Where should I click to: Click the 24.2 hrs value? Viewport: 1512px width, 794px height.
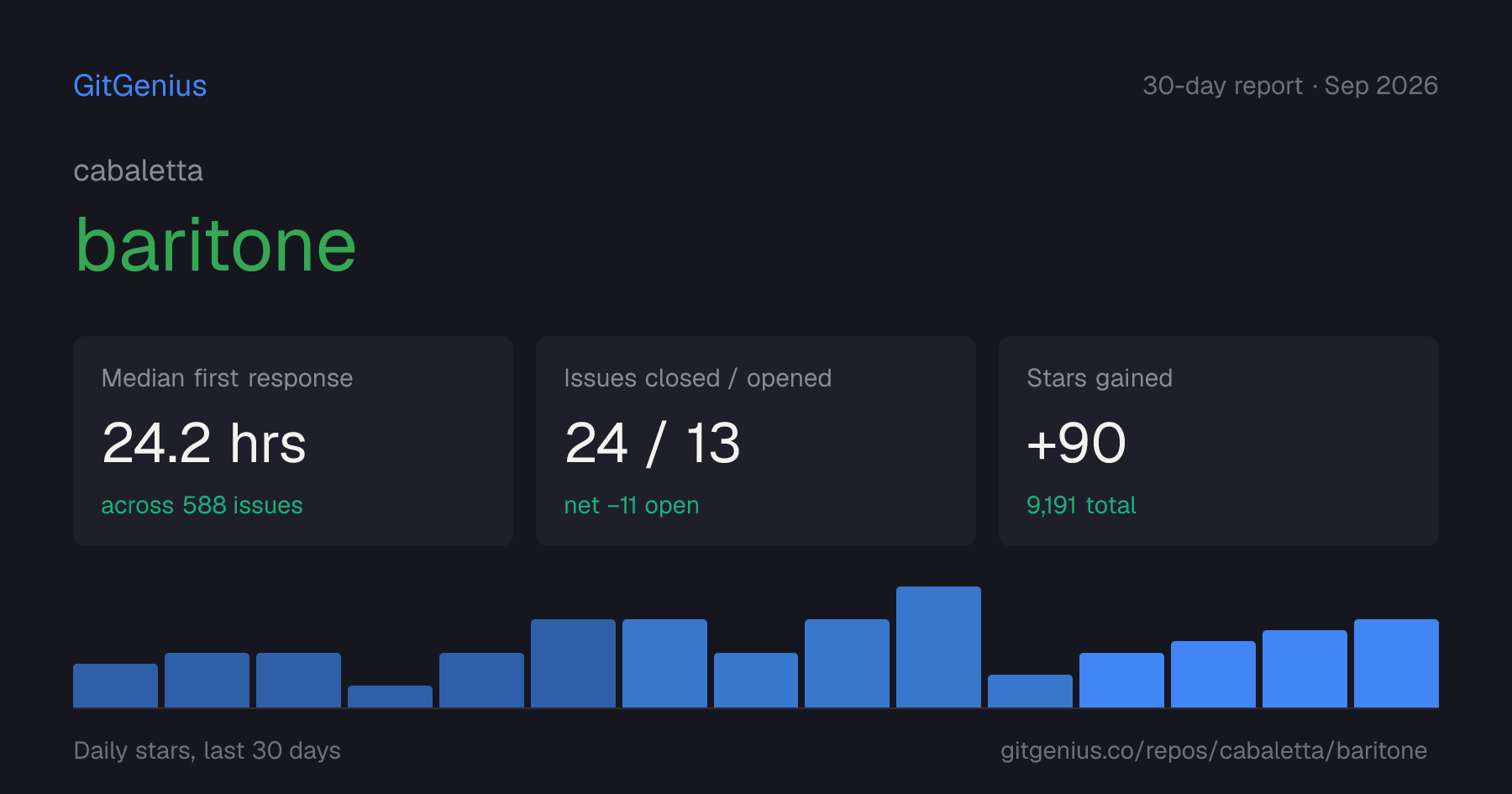(x=204, y=443)
